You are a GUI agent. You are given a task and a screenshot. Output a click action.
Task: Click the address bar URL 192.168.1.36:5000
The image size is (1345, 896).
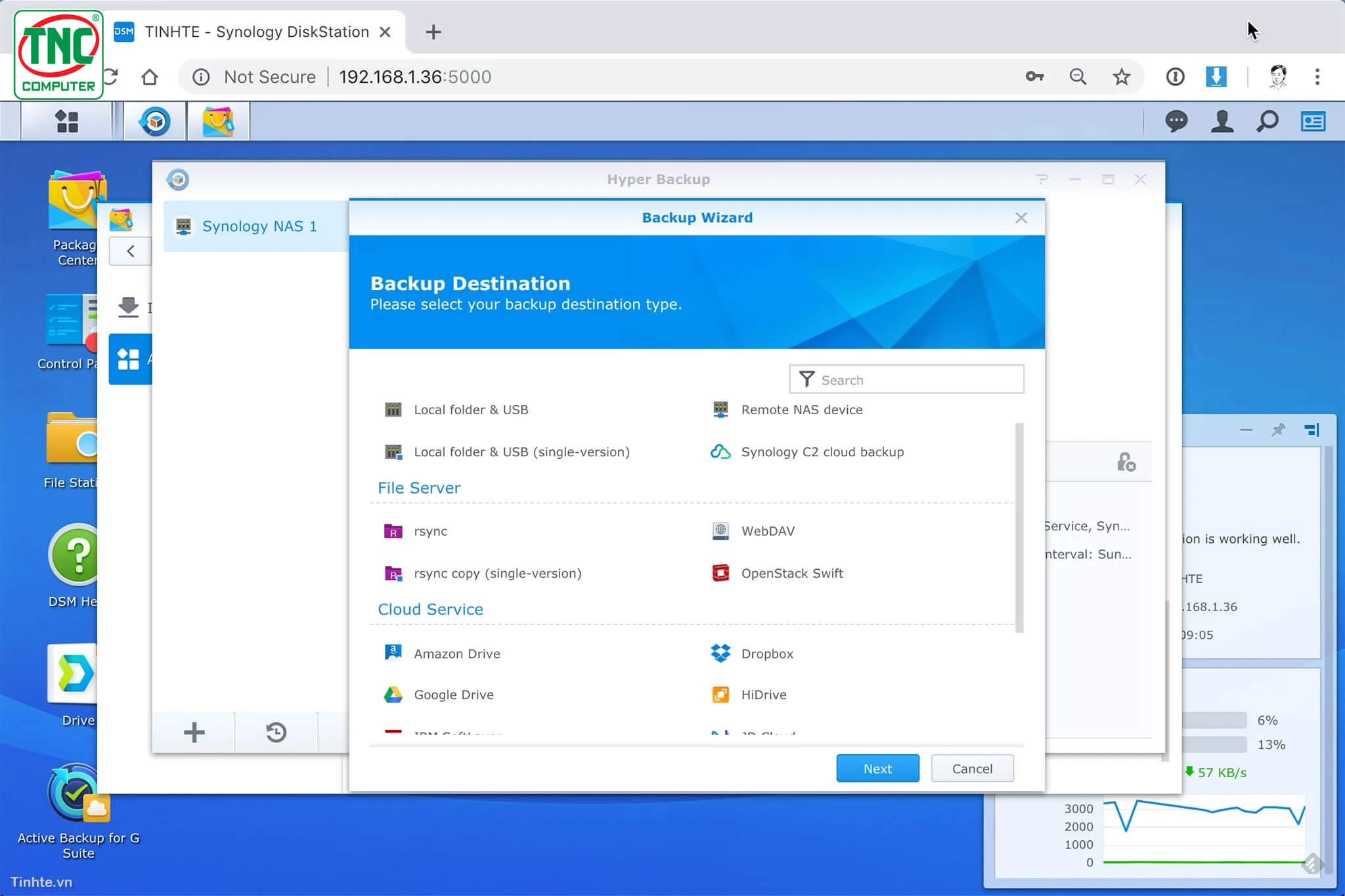415,77
